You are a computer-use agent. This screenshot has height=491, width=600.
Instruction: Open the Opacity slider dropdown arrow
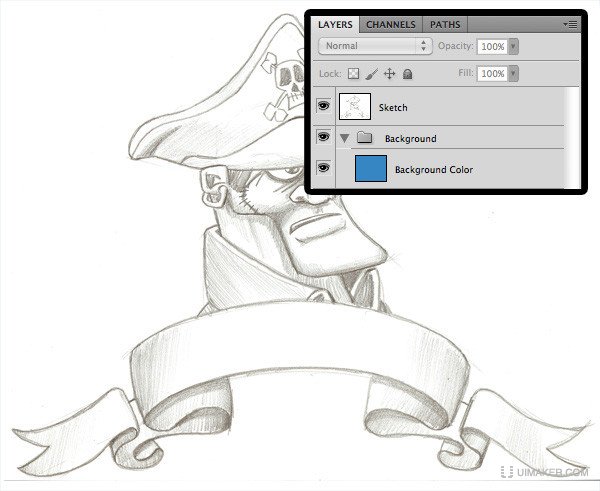pyautogui.click(x=513, y=46)
